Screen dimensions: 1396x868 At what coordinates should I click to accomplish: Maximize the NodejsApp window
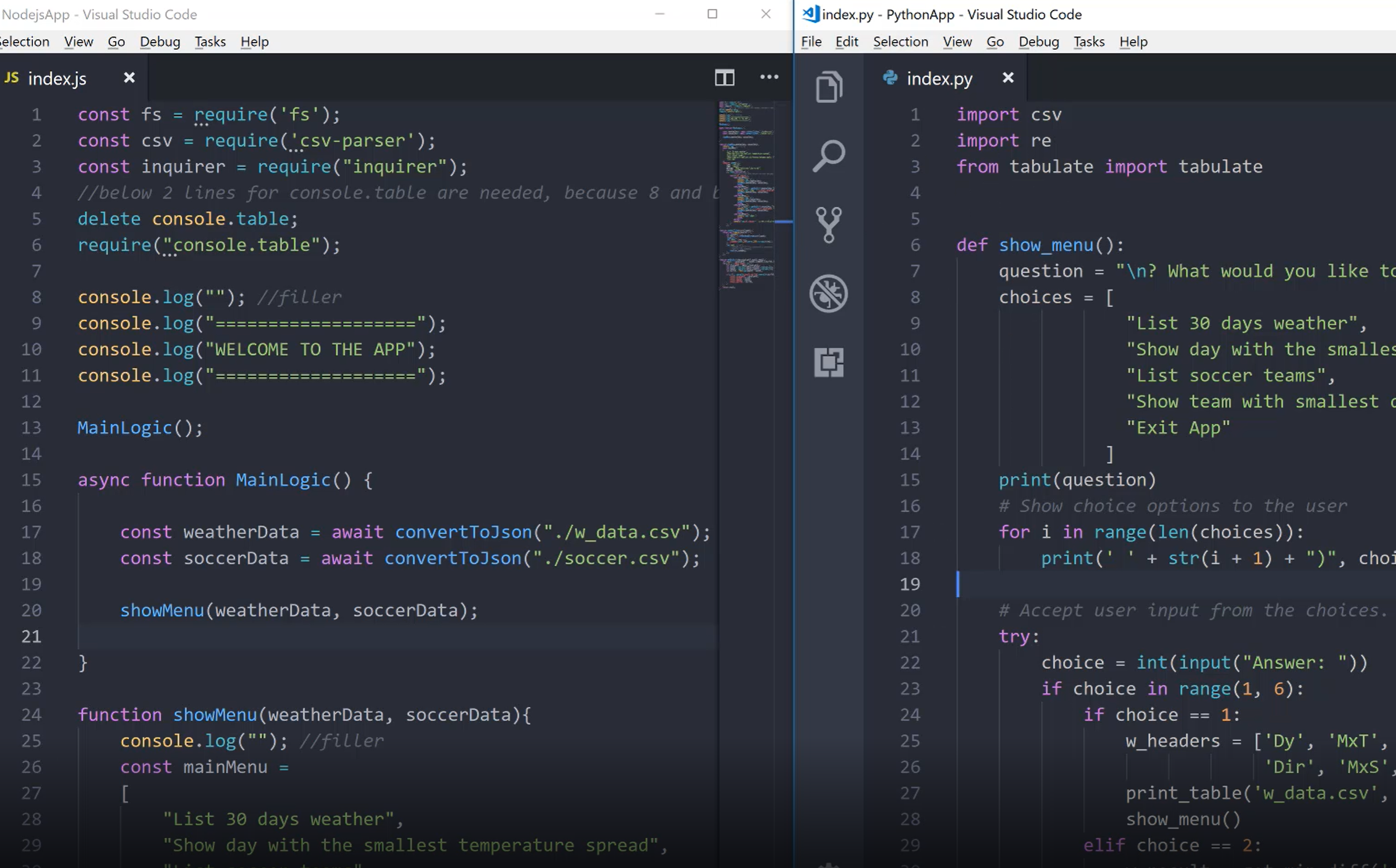[712, 14]
